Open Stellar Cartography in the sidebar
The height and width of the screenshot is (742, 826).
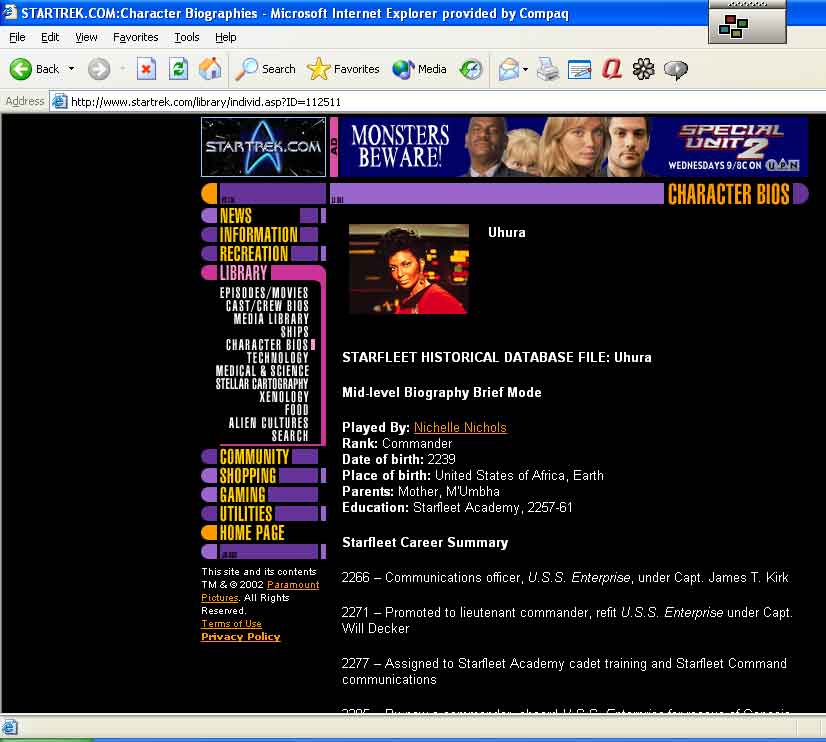click(x=262, y=384)
